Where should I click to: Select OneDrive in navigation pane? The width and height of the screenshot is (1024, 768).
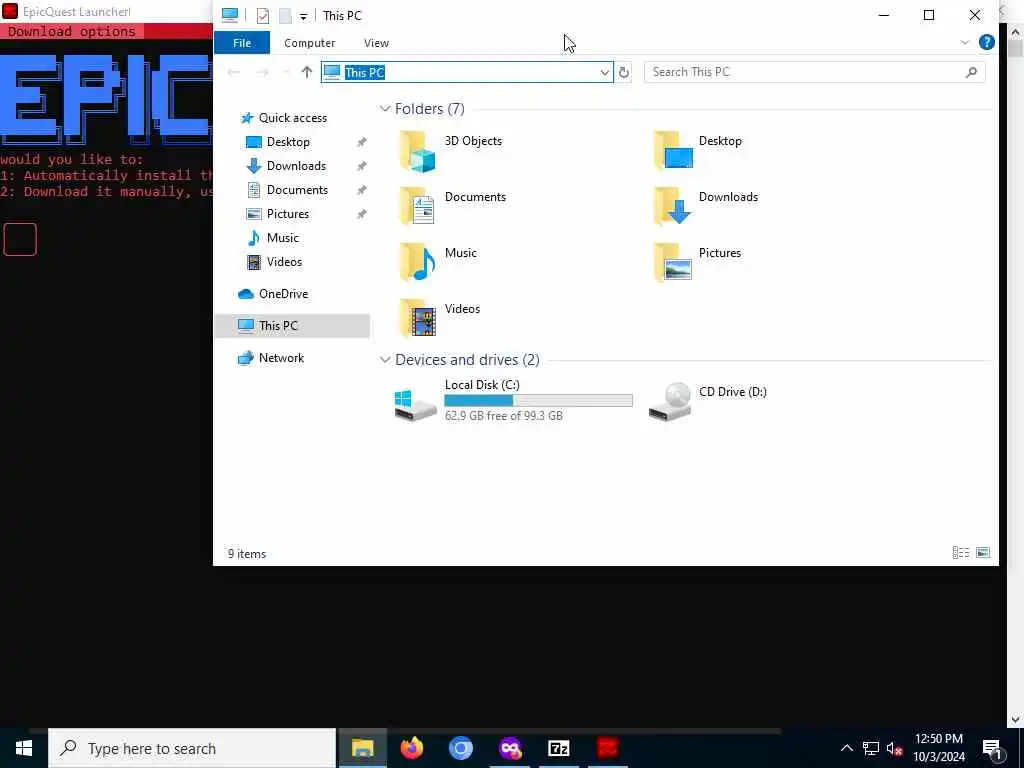[283, 294]
